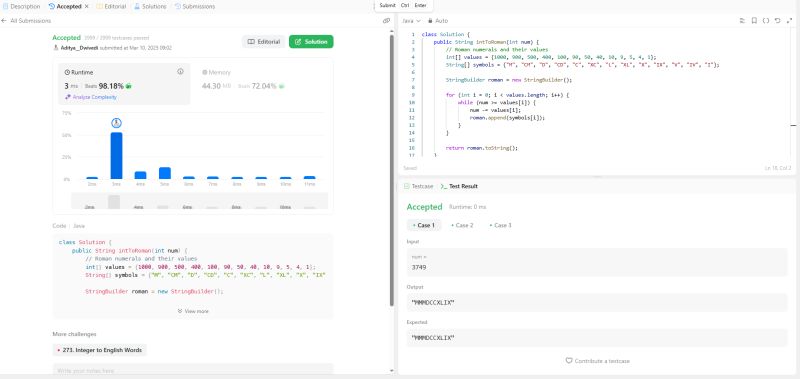
Task: Reset code with the undo arrow icon
Action: [x=777, y=21]
